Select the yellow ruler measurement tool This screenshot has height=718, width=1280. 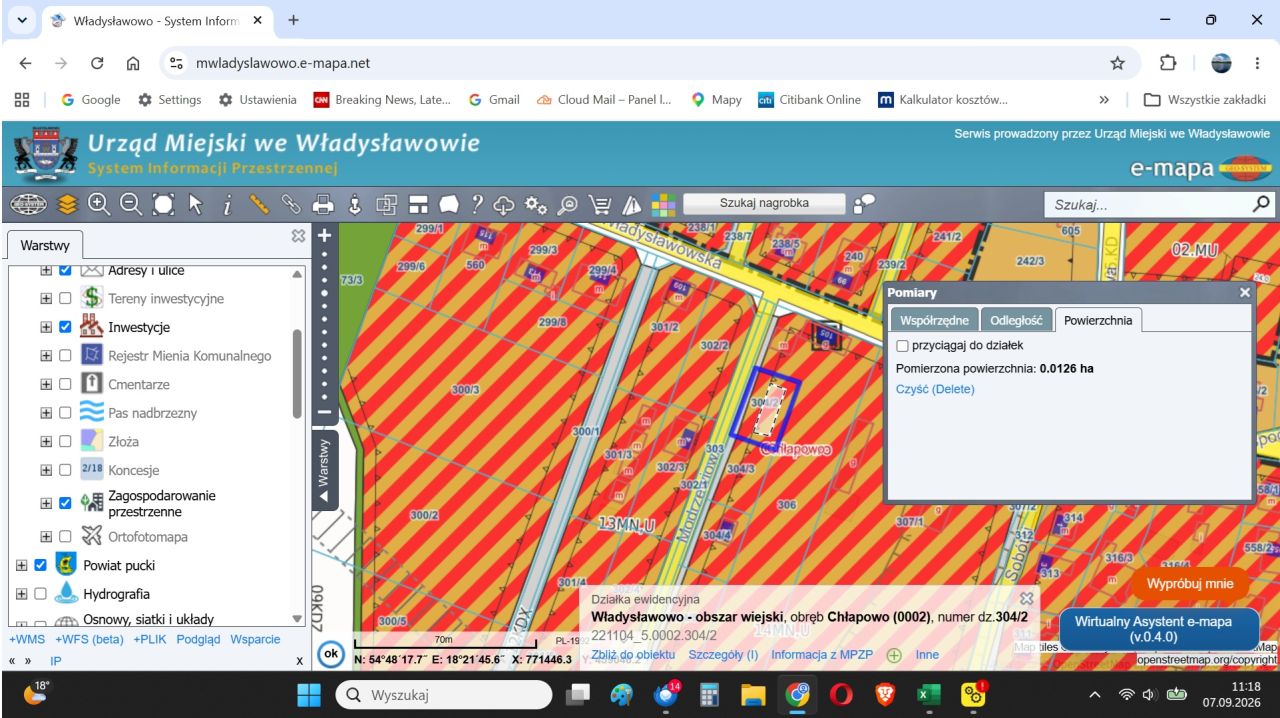click(259, 204)
